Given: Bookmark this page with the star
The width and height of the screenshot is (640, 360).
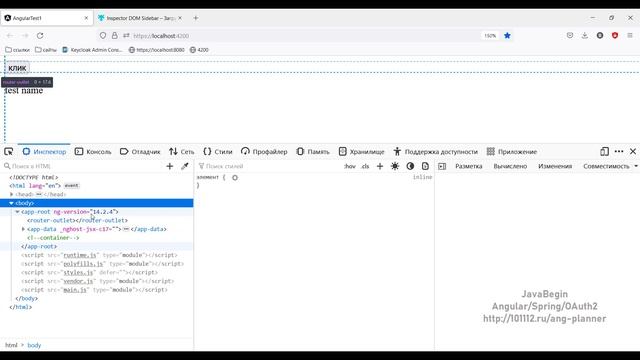Looking at the screenshot, I should [x=507, y=36].
